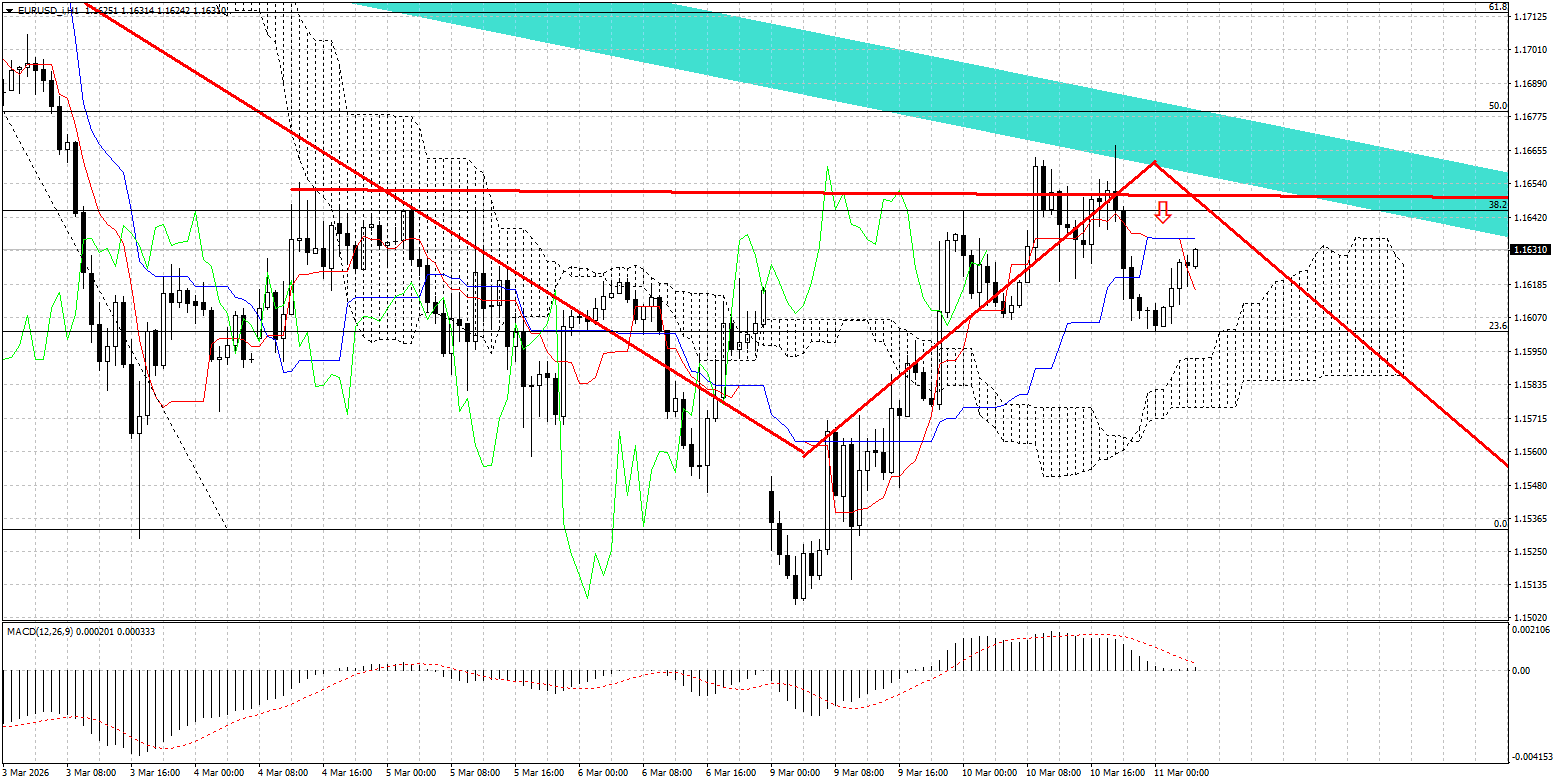This screenshot has height=784, width=1554.
Task: Select the highlighted current price label 1.16310
Action: coord(1531,250)
